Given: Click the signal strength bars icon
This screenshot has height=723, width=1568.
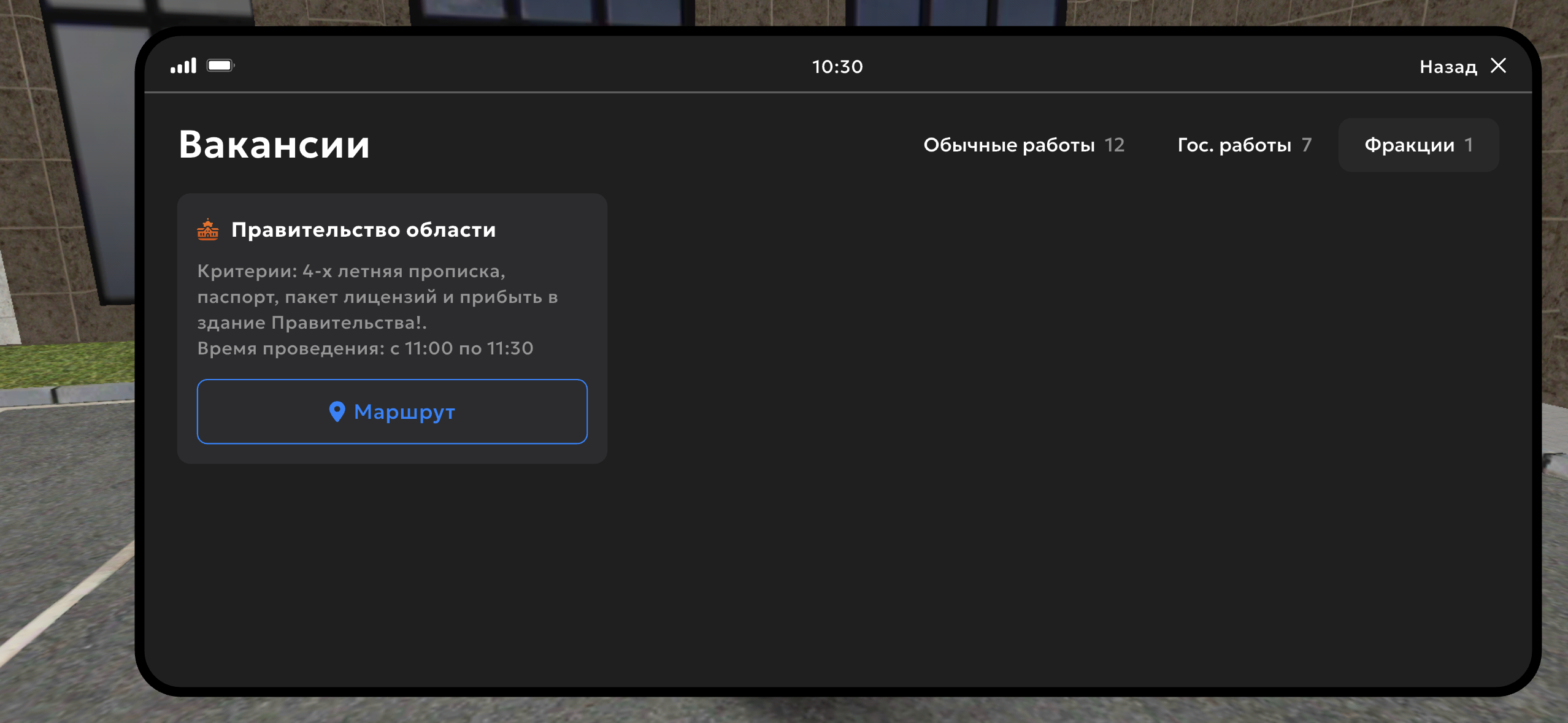Looking at the screenshot, I should tap(183, 66).
